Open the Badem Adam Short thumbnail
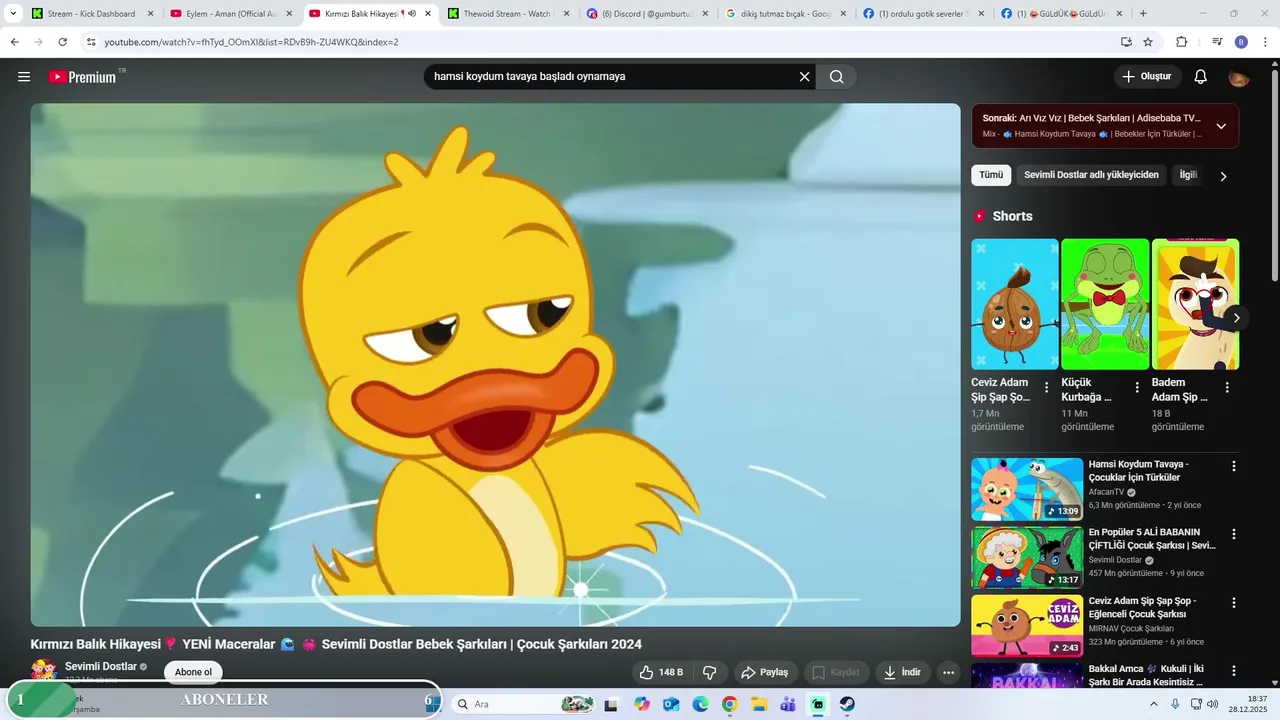The width and height of the screenshot is (1280, 720). 1195,304
